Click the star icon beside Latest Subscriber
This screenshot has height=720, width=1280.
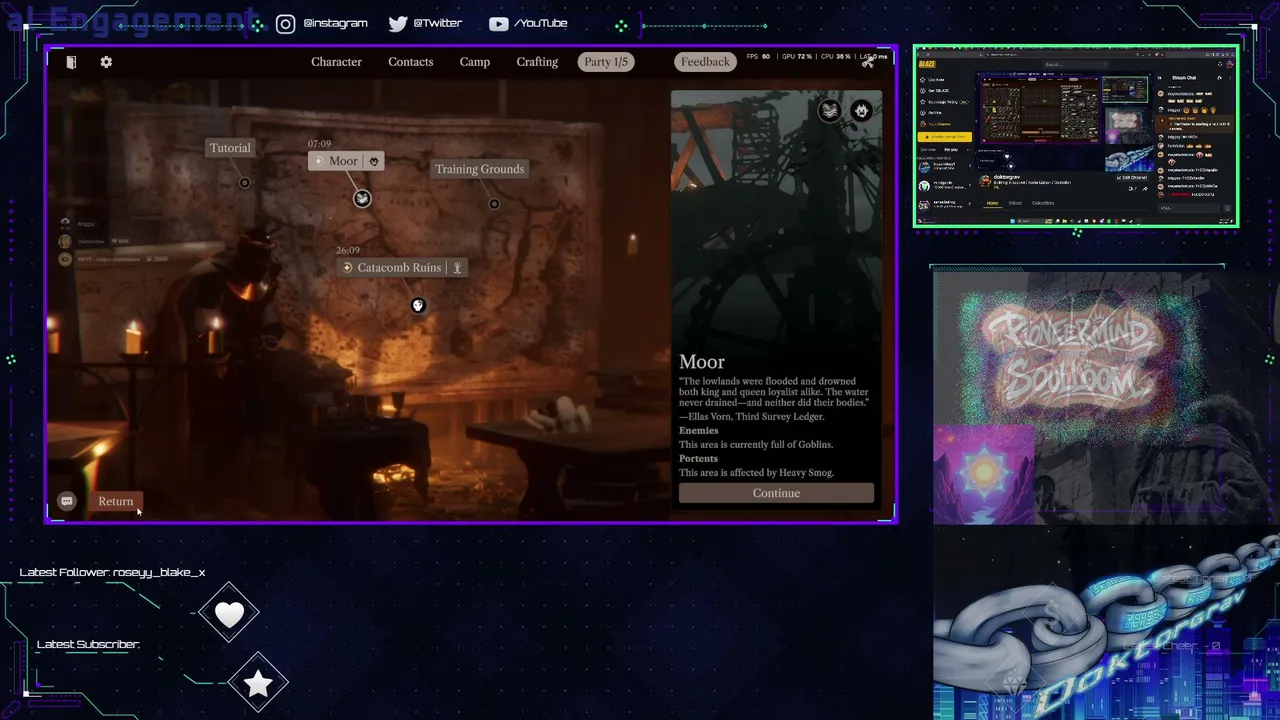[258, 683]
